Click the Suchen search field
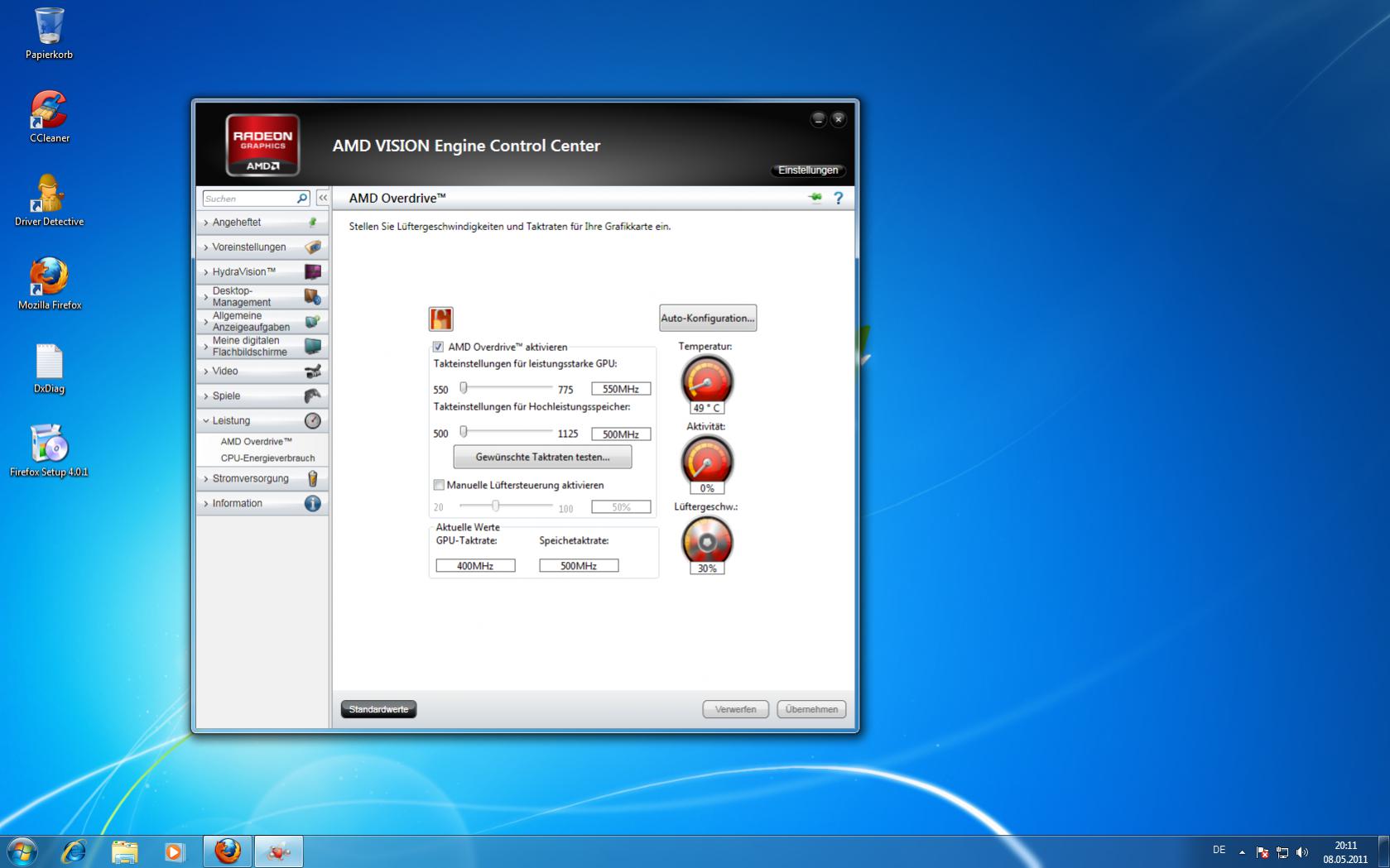1390x868 pixels. pyautogui.click(x=249, y=199)
